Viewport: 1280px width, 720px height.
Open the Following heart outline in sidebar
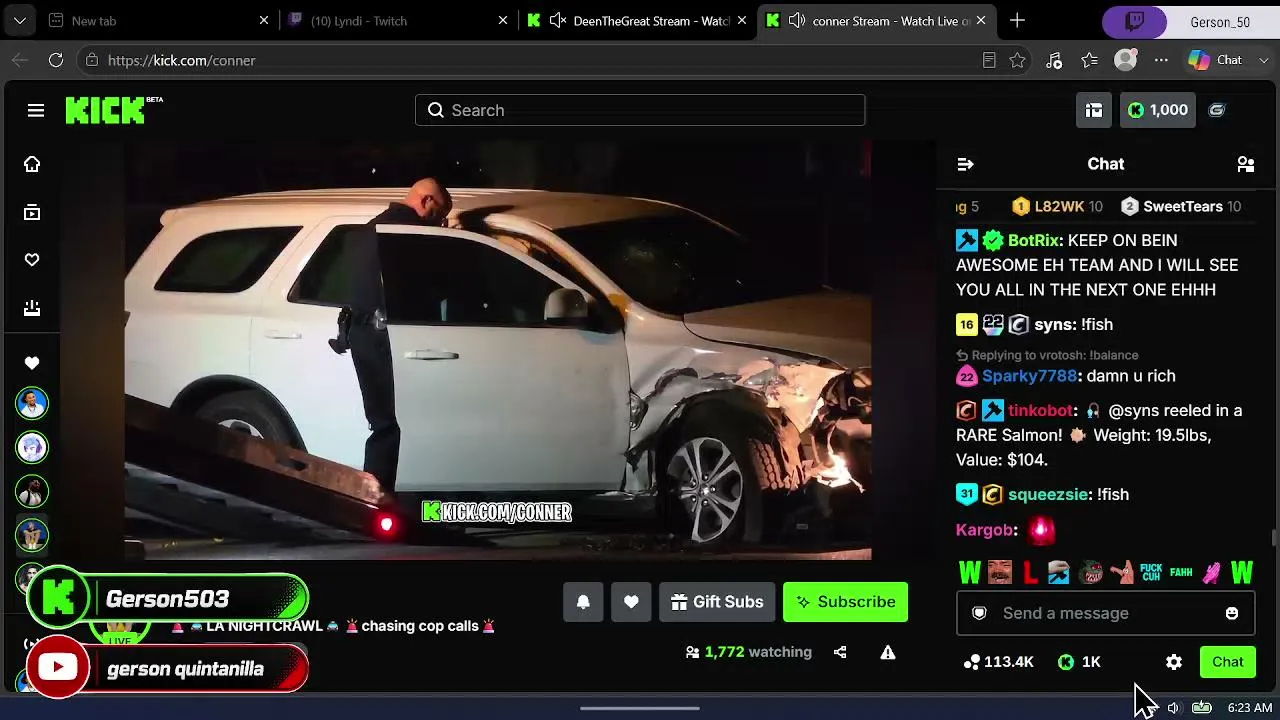click(32, 260)
